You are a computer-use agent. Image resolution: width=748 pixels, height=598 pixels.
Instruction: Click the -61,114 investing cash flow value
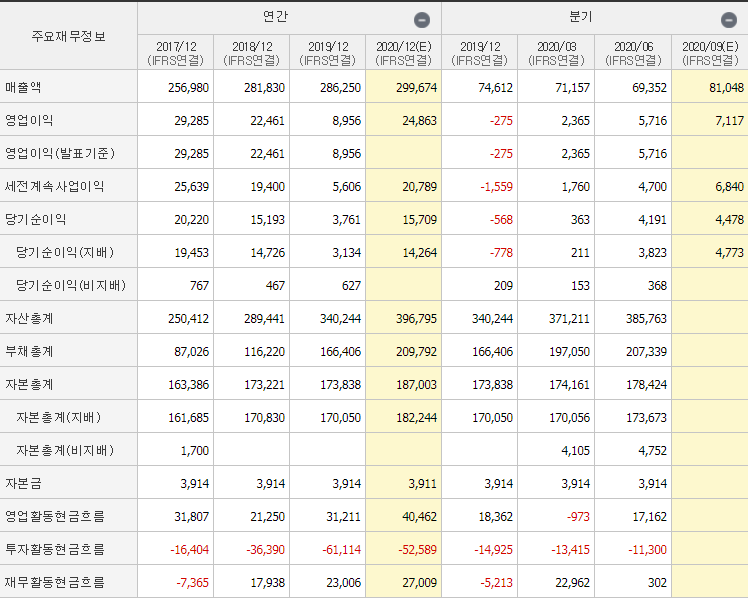click(341, 549)
